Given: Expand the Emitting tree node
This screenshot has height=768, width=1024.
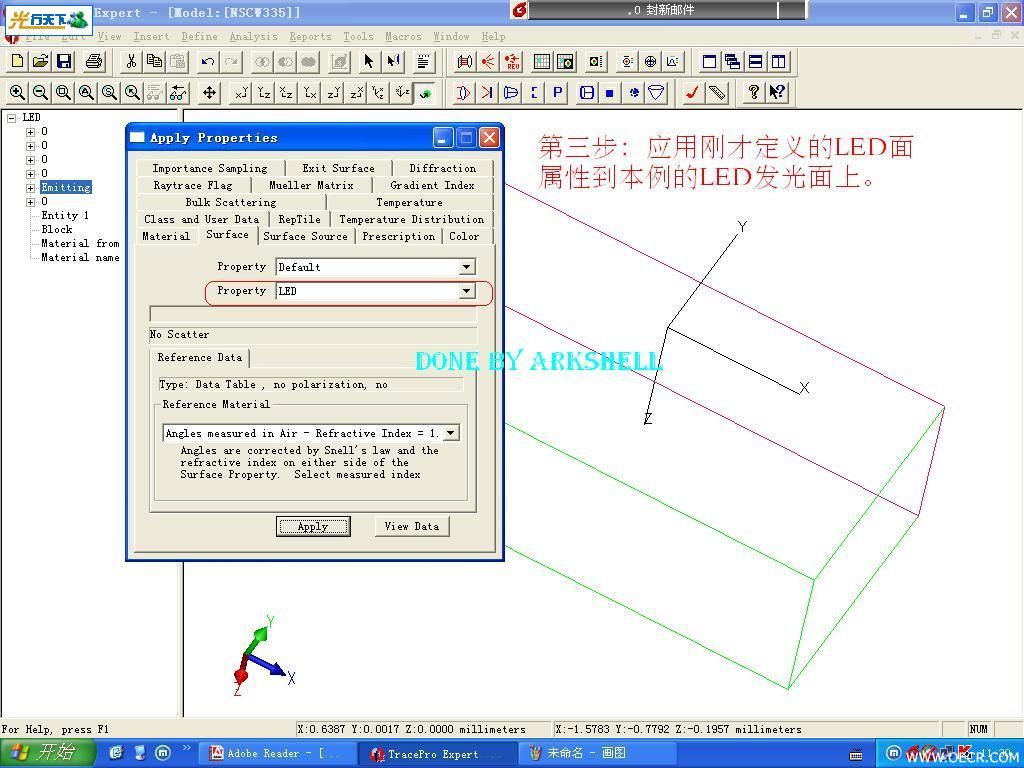Looking at the screenshot, I should (x=30, y=188).
